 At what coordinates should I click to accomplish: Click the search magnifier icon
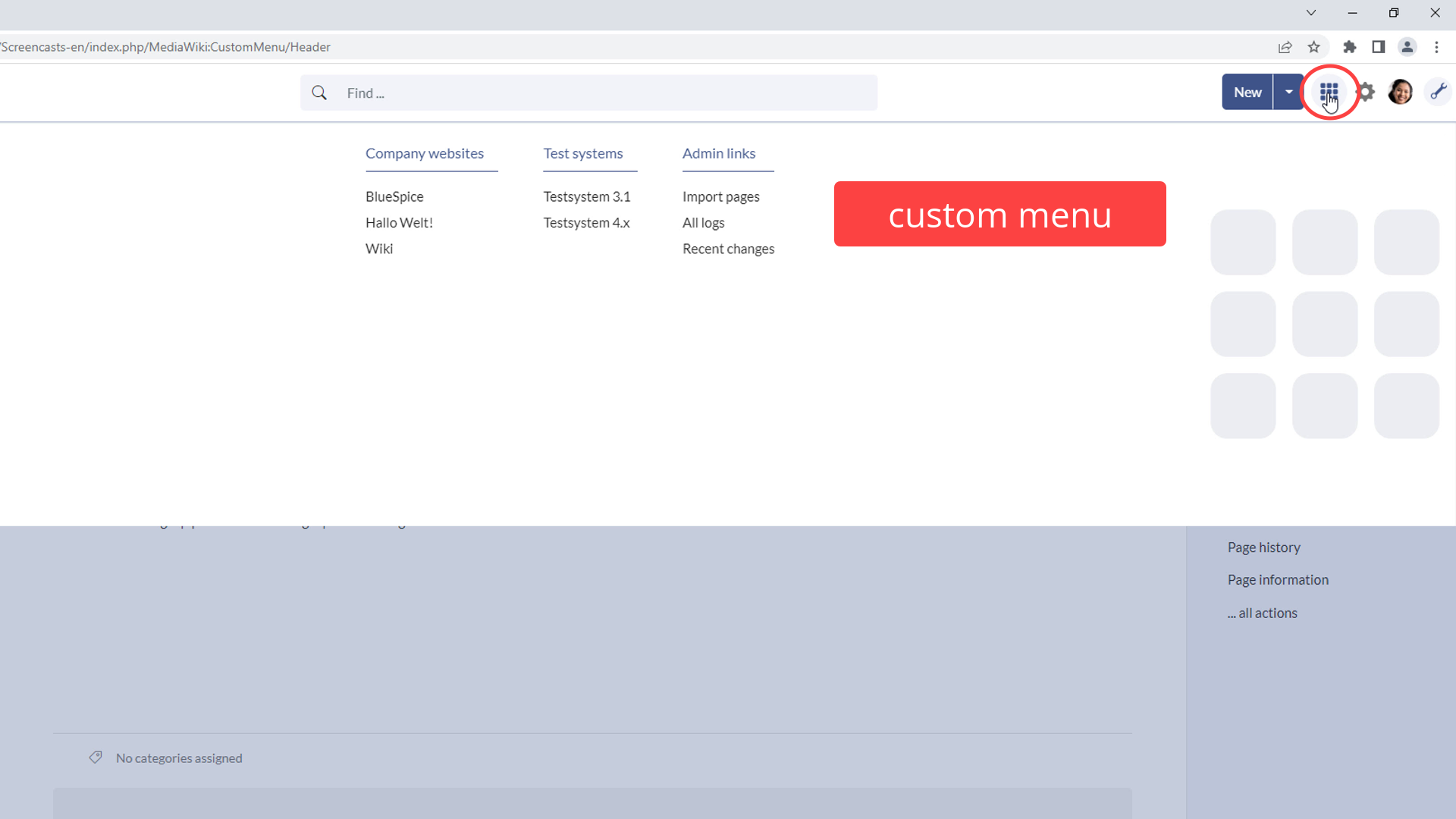click(x=319, y=93)
